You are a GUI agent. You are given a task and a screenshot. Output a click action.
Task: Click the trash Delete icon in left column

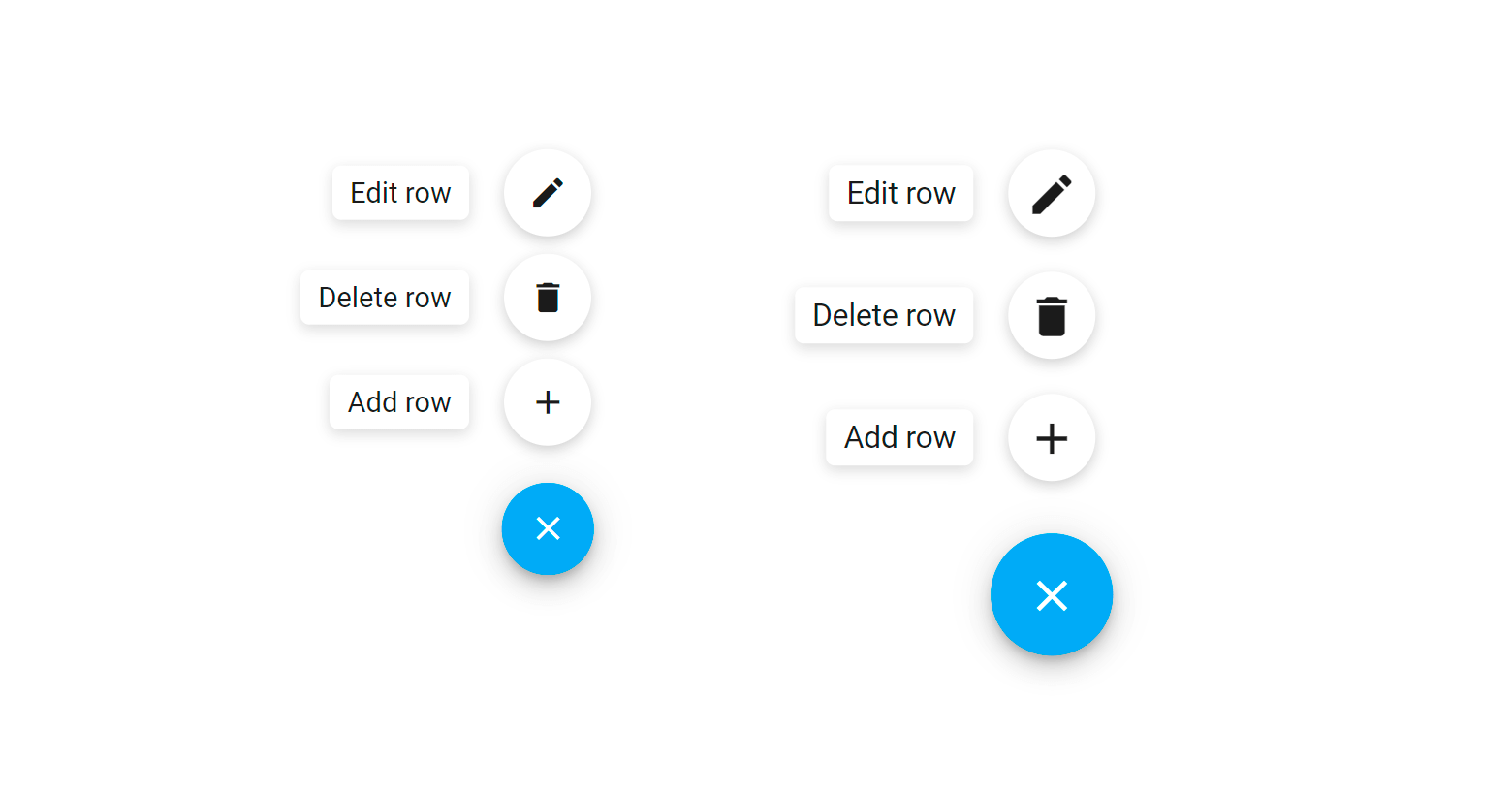(x=548, y=298)
